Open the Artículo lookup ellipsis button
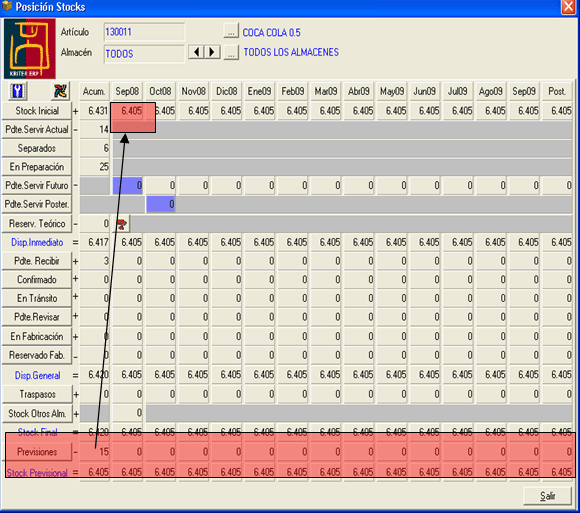This screenshot has width=580, height=513. tap(231, 31)
